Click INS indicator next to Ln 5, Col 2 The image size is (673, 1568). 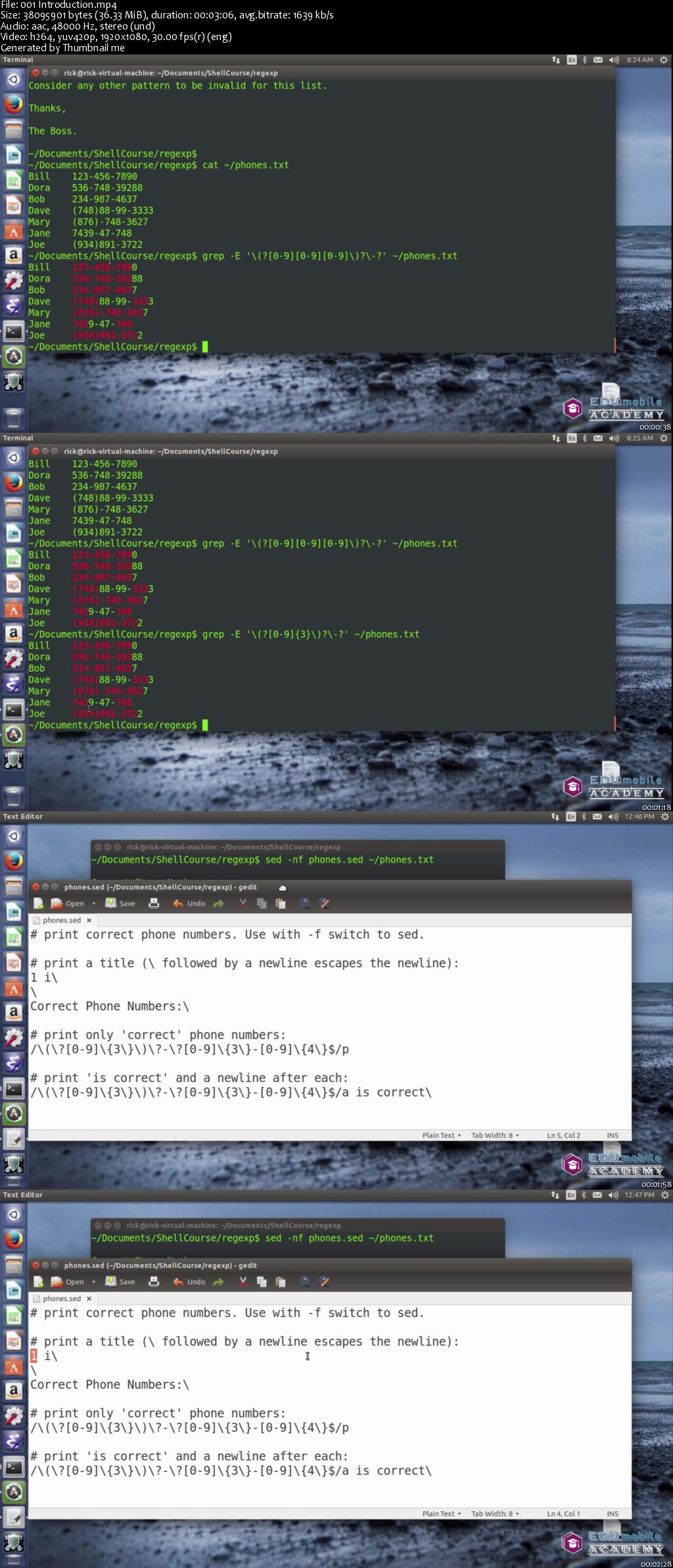point(613,1135)
